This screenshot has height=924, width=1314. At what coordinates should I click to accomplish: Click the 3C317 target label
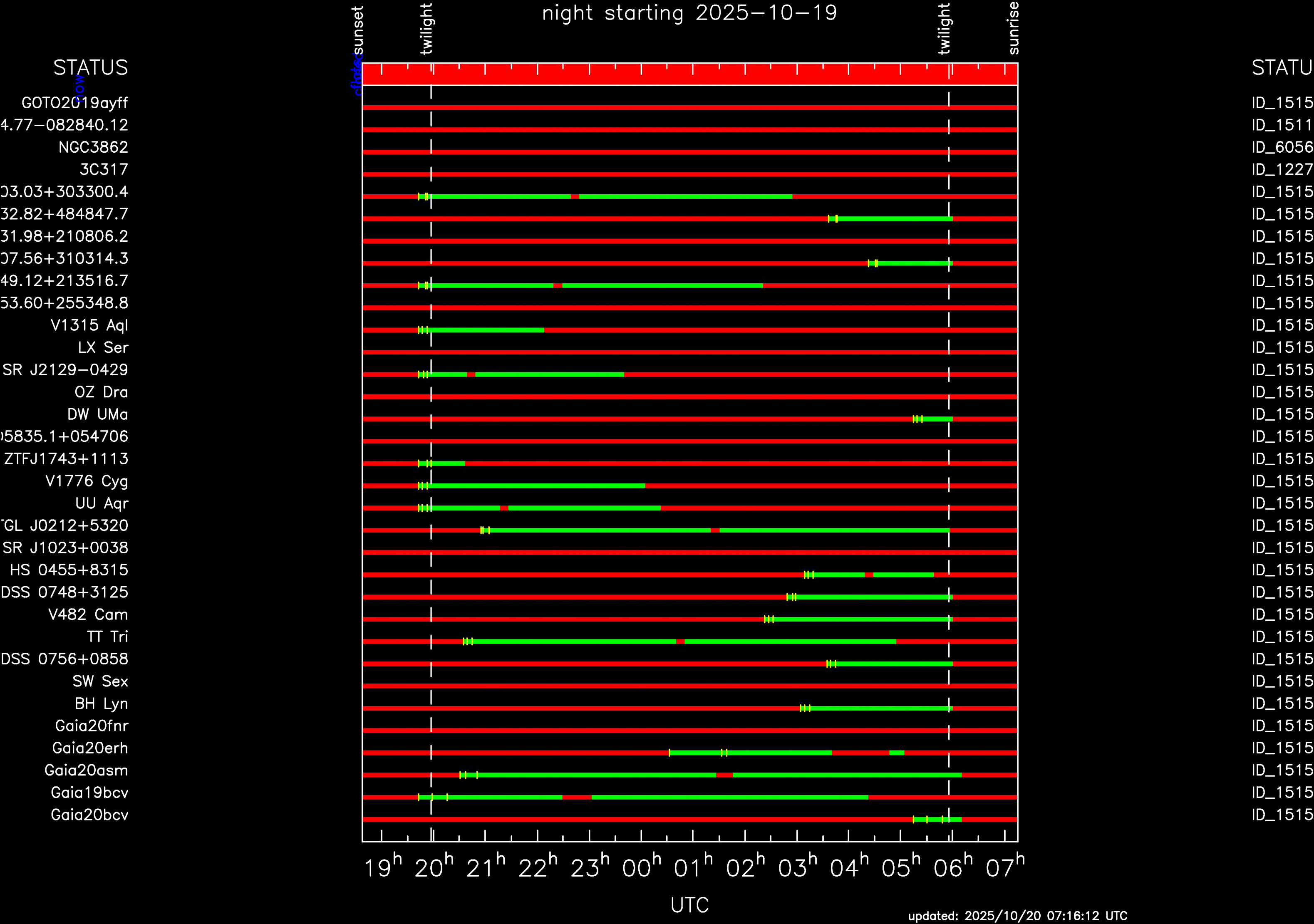point(104,170)
